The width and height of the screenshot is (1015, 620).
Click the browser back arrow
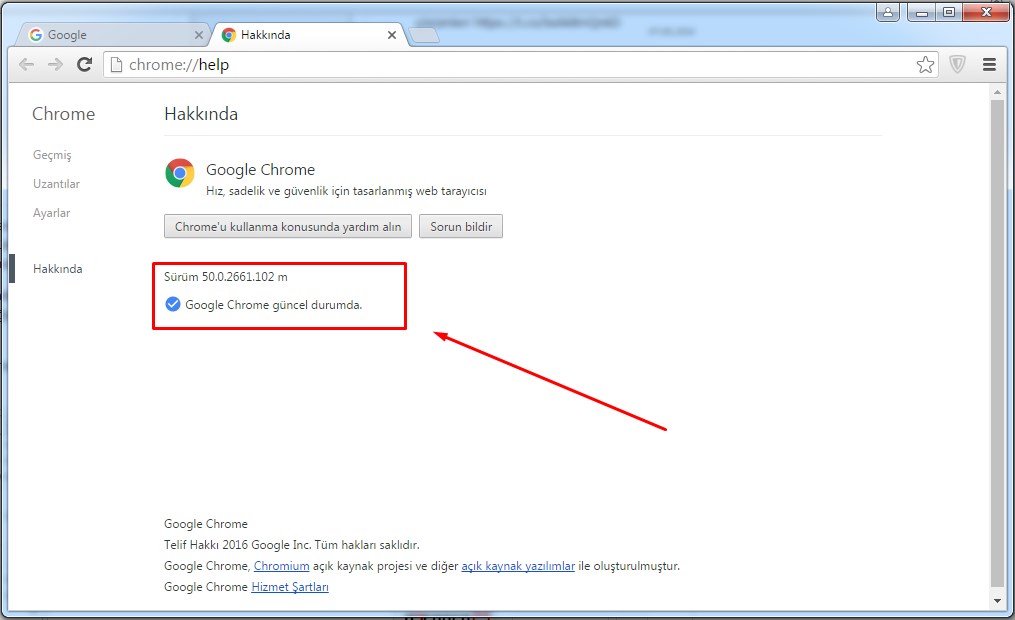pos(26,64)
